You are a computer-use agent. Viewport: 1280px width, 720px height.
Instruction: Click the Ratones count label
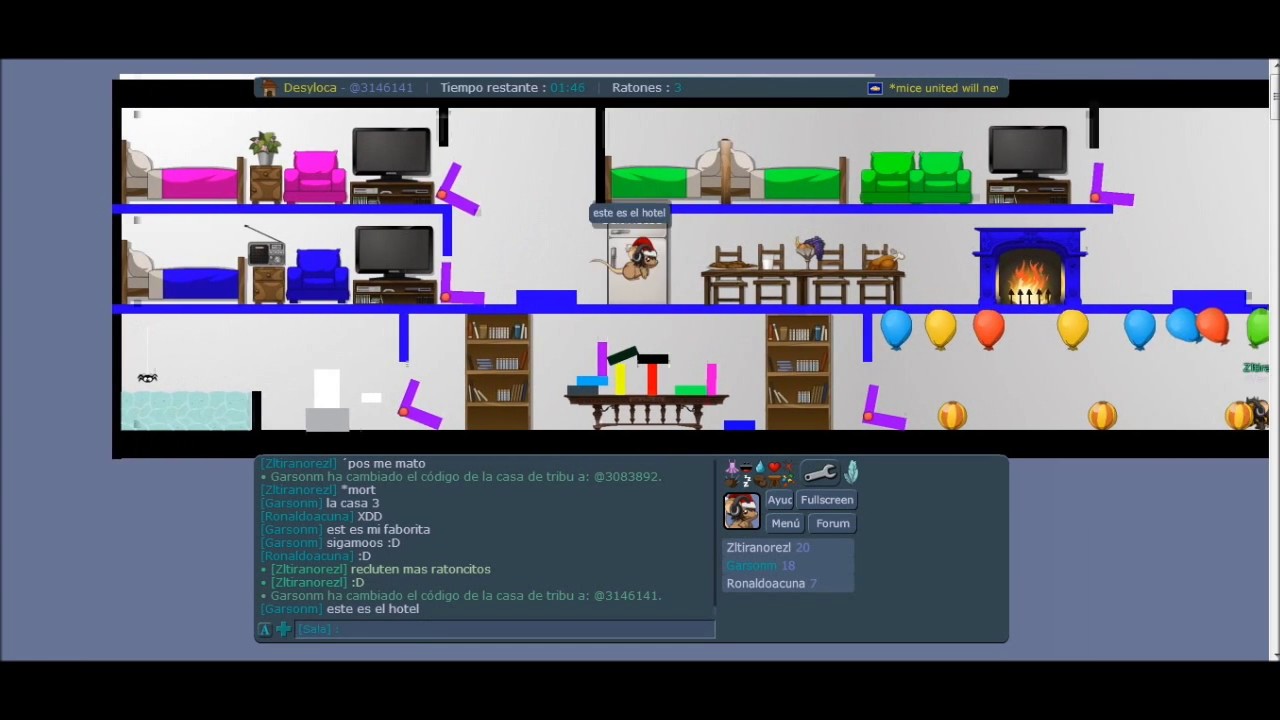coord(647,88)
